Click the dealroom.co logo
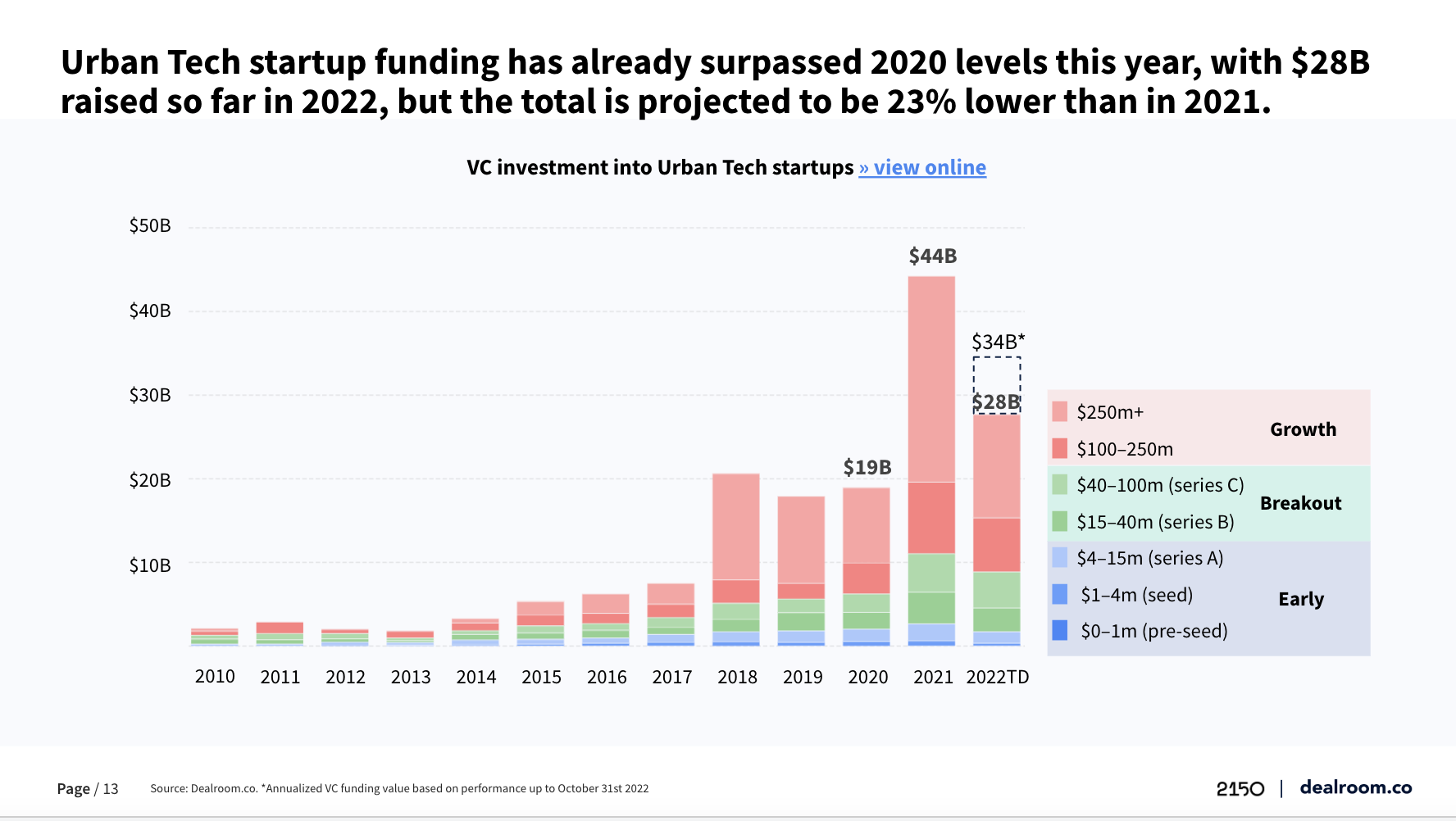This screenshot has height=821, width=1456. point(1355,787)
